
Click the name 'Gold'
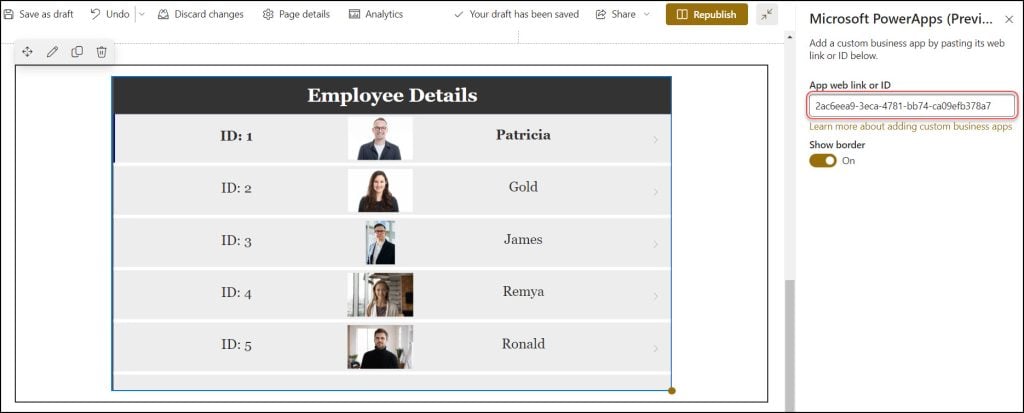click(x=523, y=187)
